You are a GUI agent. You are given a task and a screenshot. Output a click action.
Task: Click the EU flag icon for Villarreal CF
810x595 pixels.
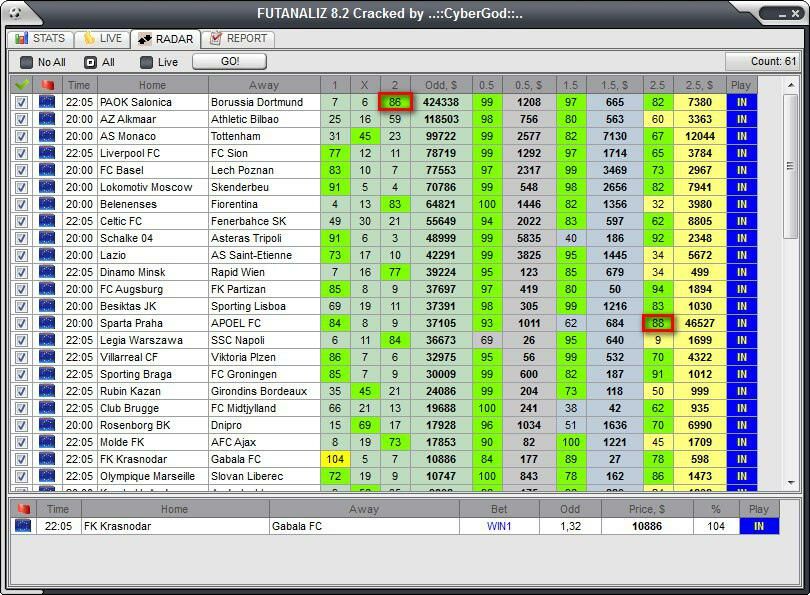click(47, 357)
